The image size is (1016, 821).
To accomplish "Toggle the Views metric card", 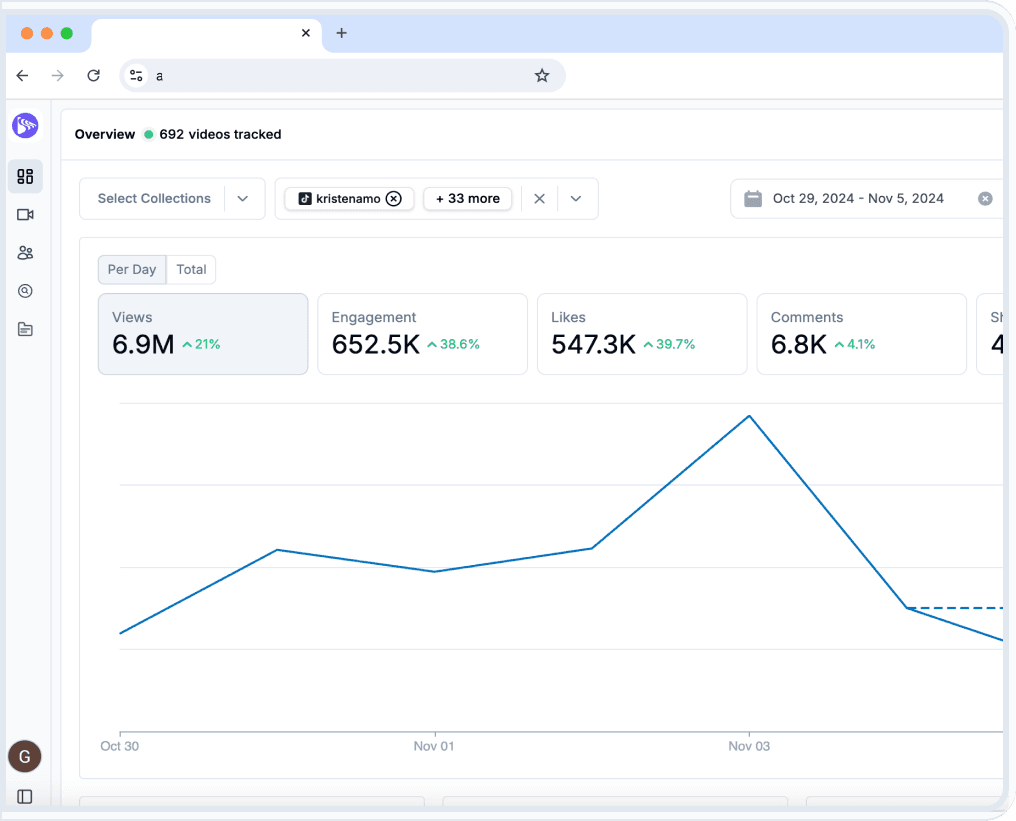I will click(202, 333).
